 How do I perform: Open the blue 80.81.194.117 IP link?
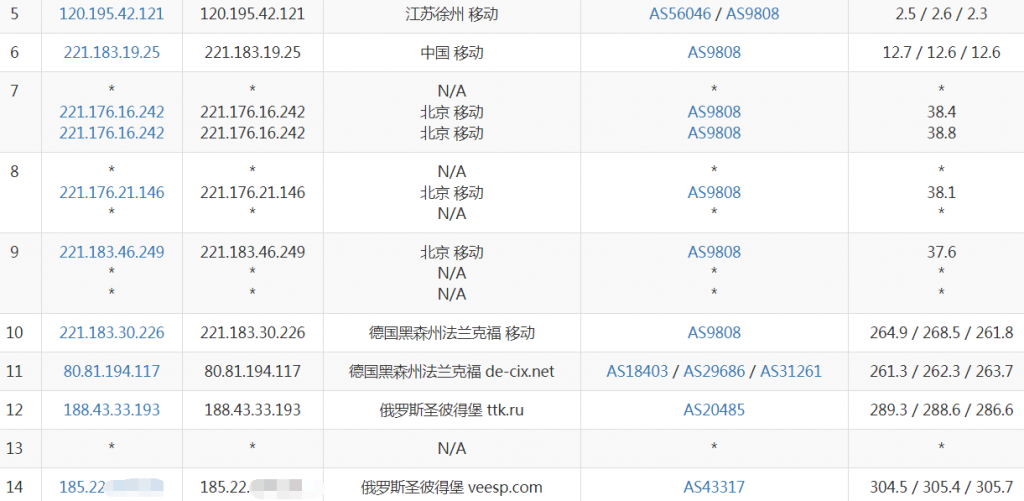(112, 371)
